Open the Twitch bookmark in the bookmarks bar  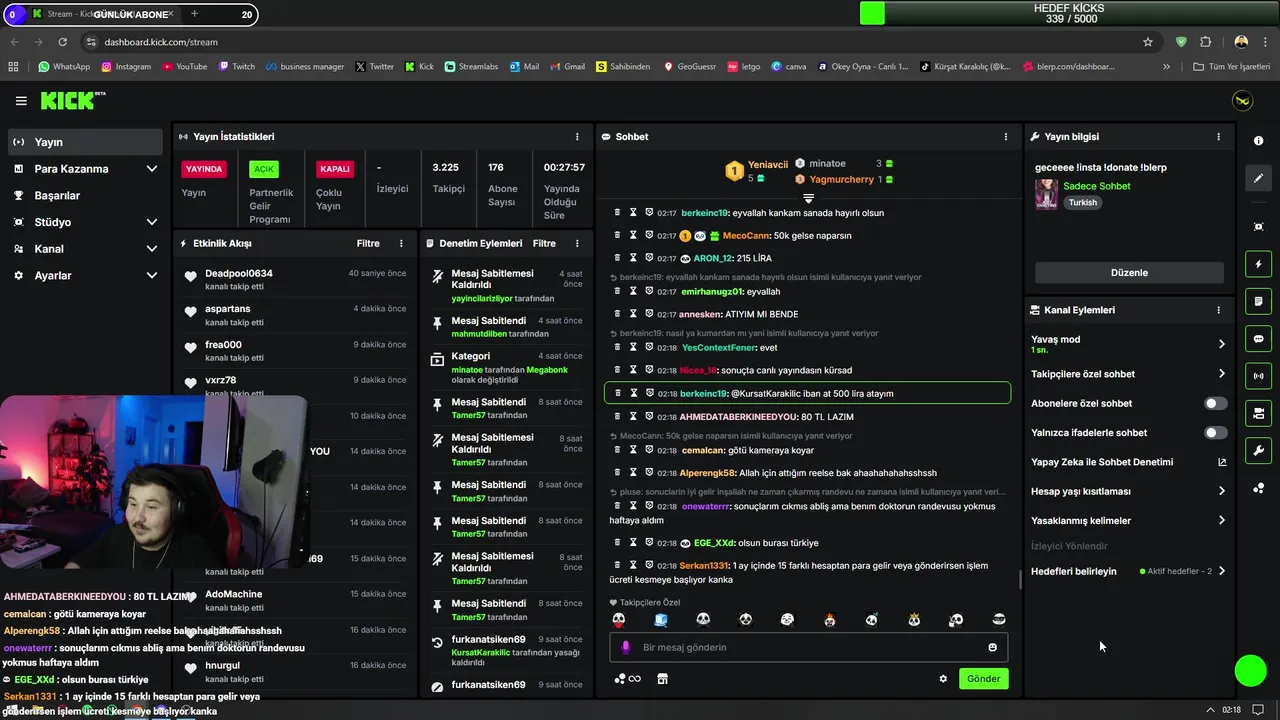click(237, 67)
